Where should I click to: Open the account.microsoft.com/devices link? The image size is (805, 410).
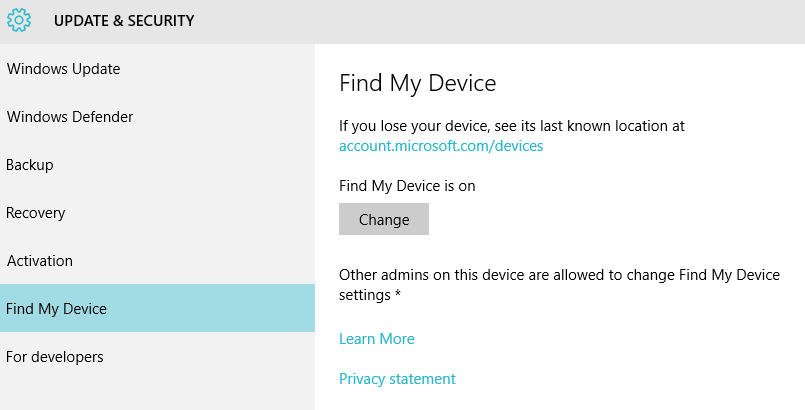441,146
